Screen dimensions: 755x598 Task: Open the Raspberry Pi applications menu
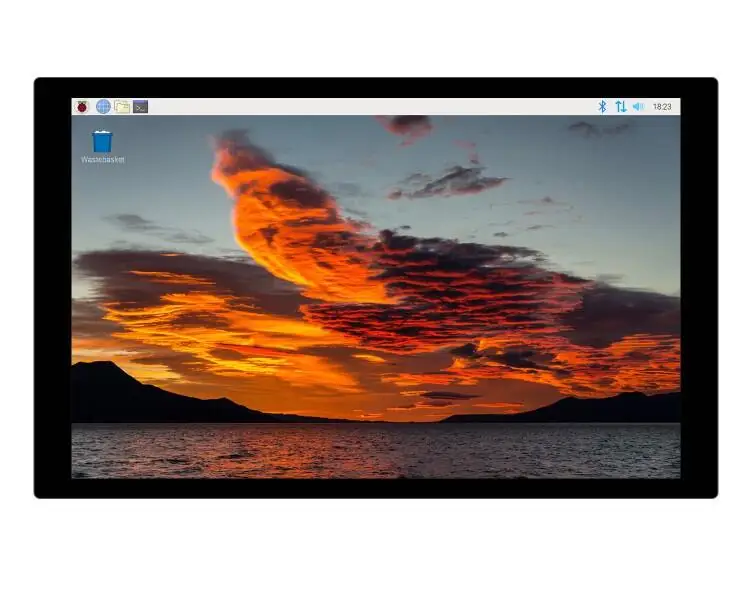82,106
